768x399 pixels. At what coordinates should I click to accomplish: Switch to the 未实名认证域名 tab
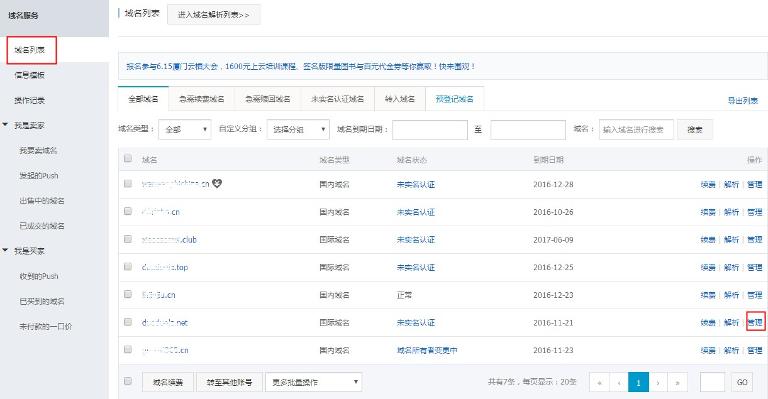337,99
